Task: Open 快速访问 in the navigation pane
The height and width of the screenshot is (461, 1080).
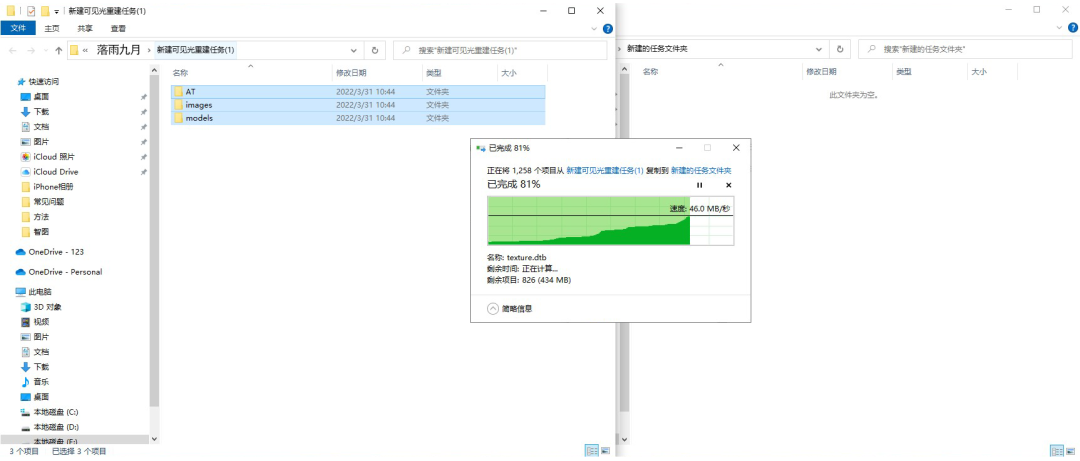Action: 43,81
